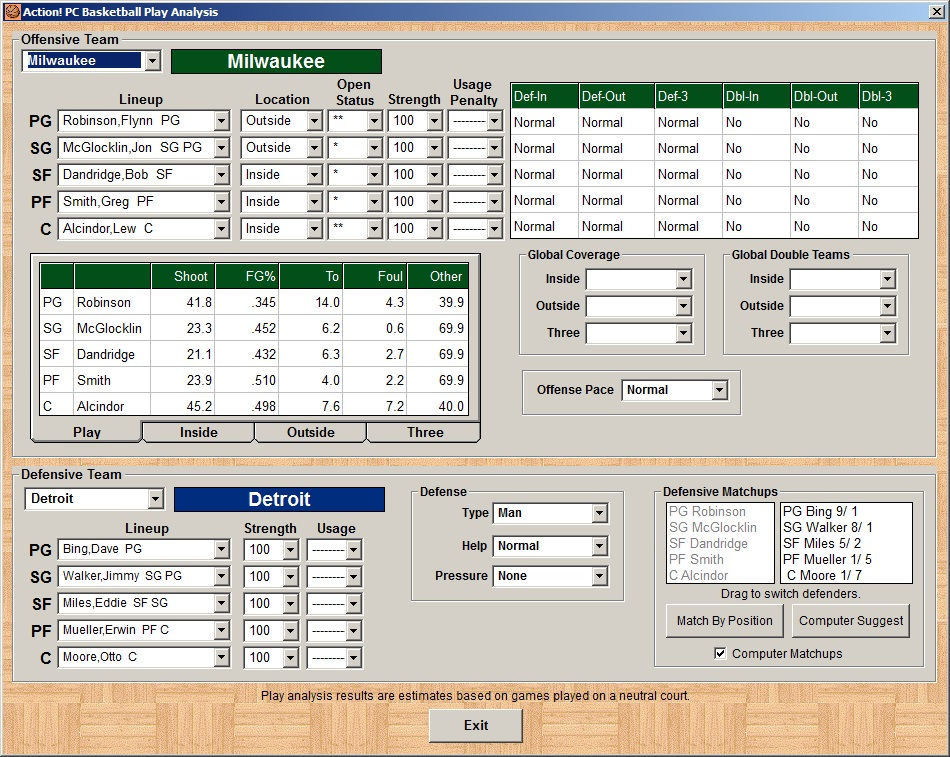
Task: Click the basketball app icon in title bar
Action: [x=10, y=11]
